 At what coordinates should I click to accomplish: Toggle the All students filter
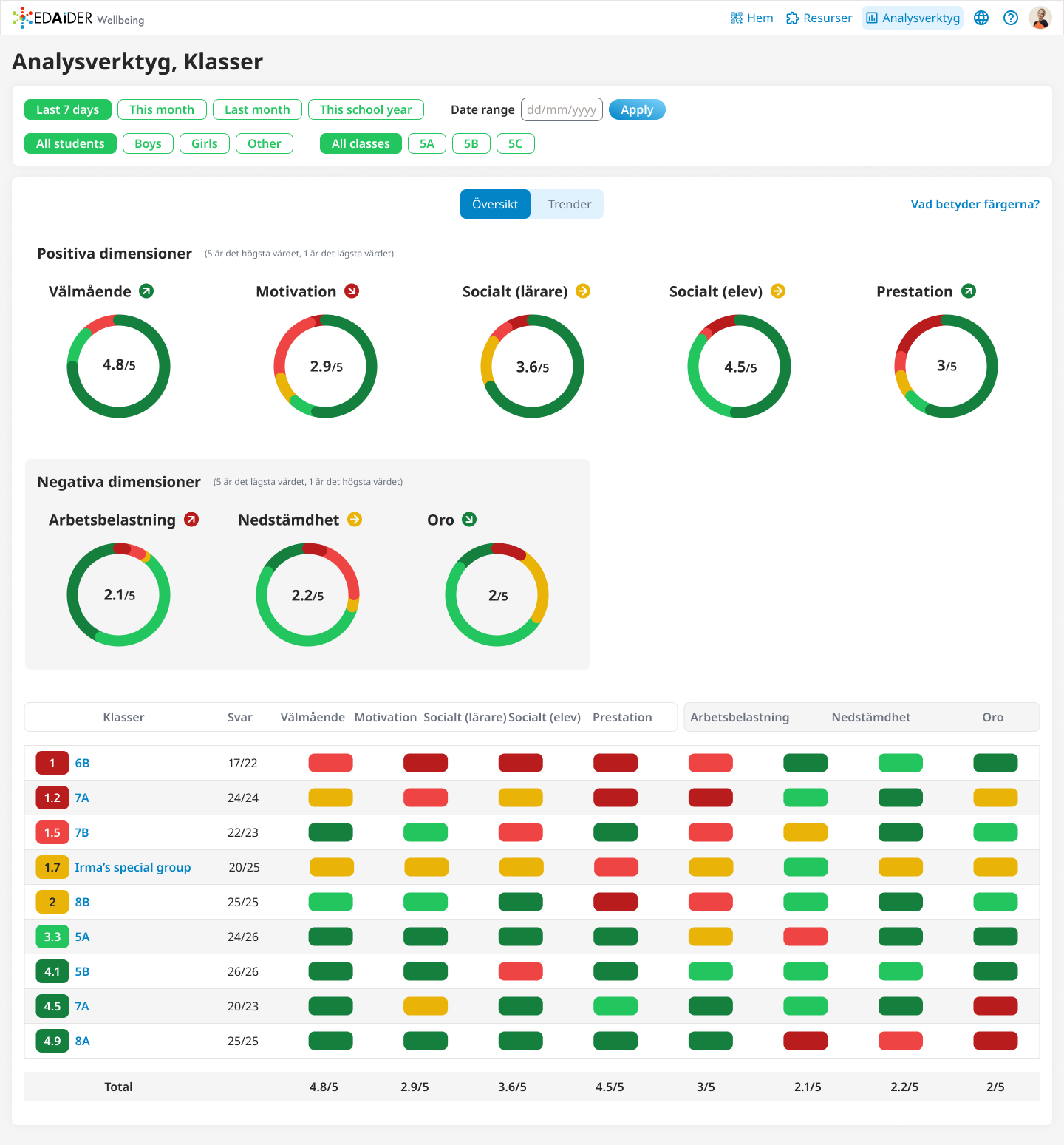(70, 143)
